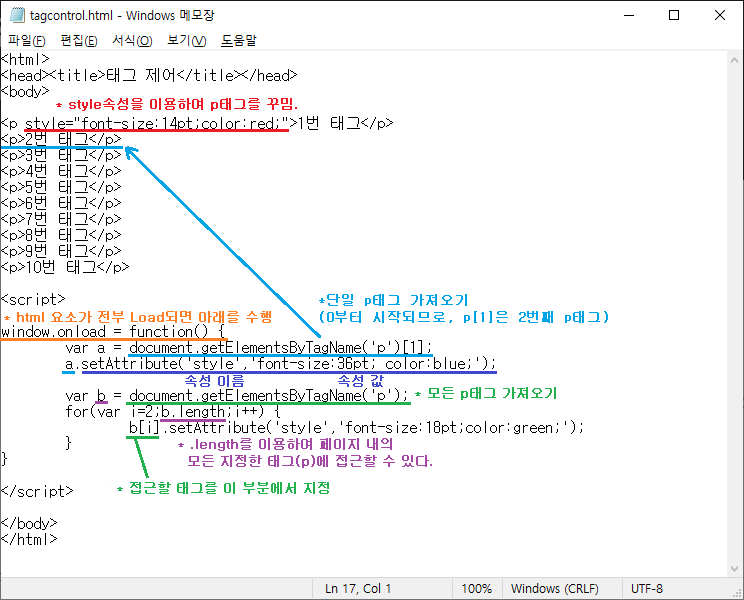Click 'Windows (CRLF)' in the status bar

[x=554, y=589]
